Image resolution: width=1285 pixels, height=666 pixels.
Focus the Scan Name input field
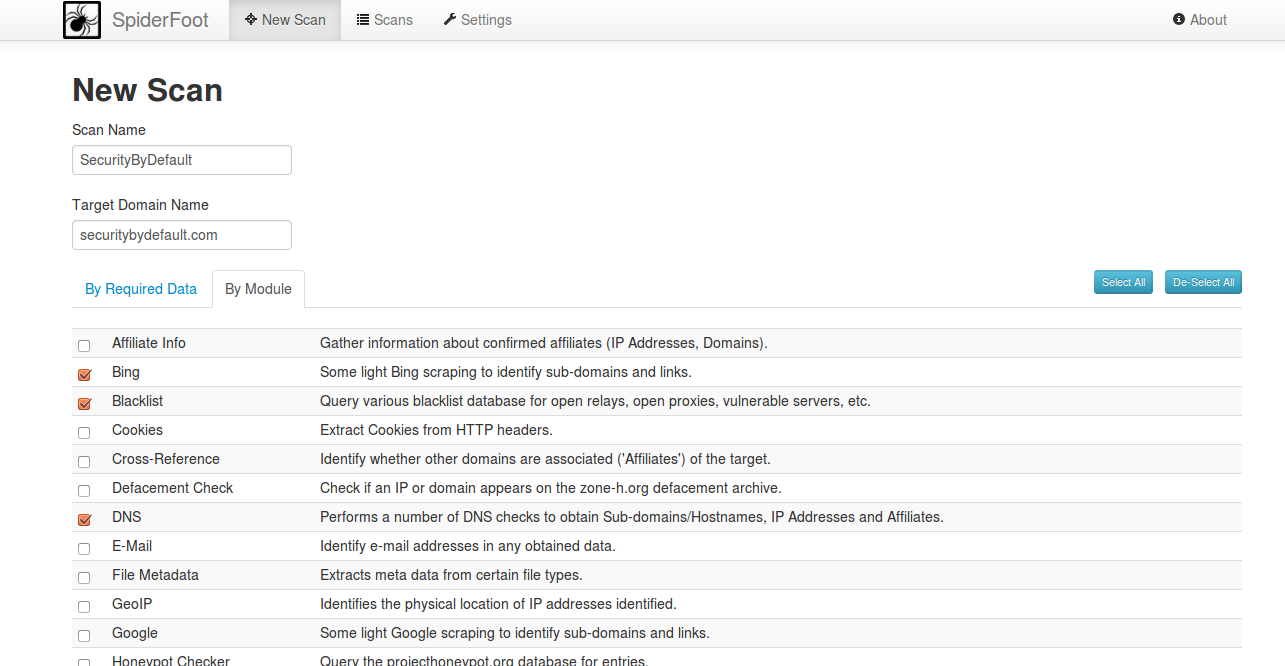182,160
